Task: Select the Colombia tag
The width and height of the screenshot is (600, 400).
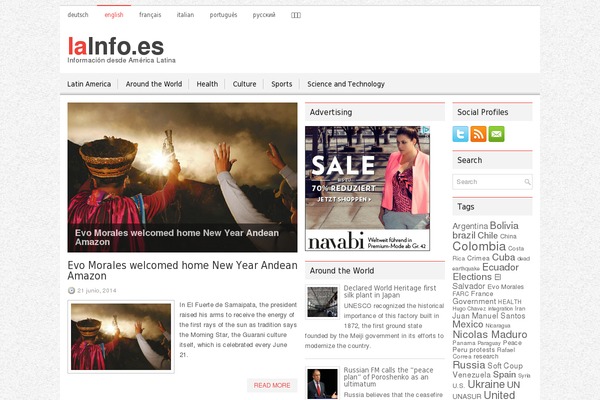Action: click(479, 246)
